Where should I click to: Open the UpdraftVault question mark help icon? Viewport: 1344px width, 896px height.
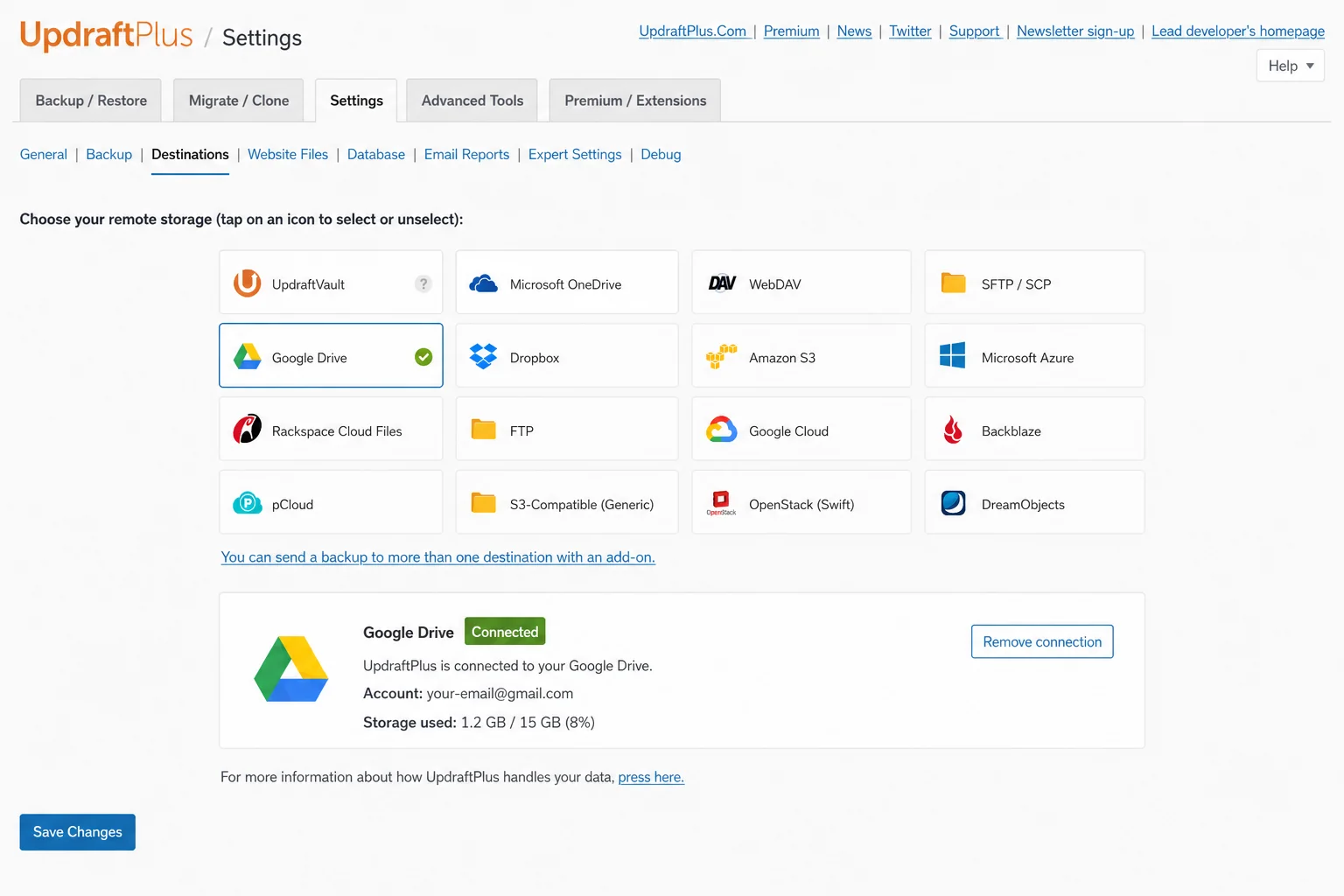point(423,283)
